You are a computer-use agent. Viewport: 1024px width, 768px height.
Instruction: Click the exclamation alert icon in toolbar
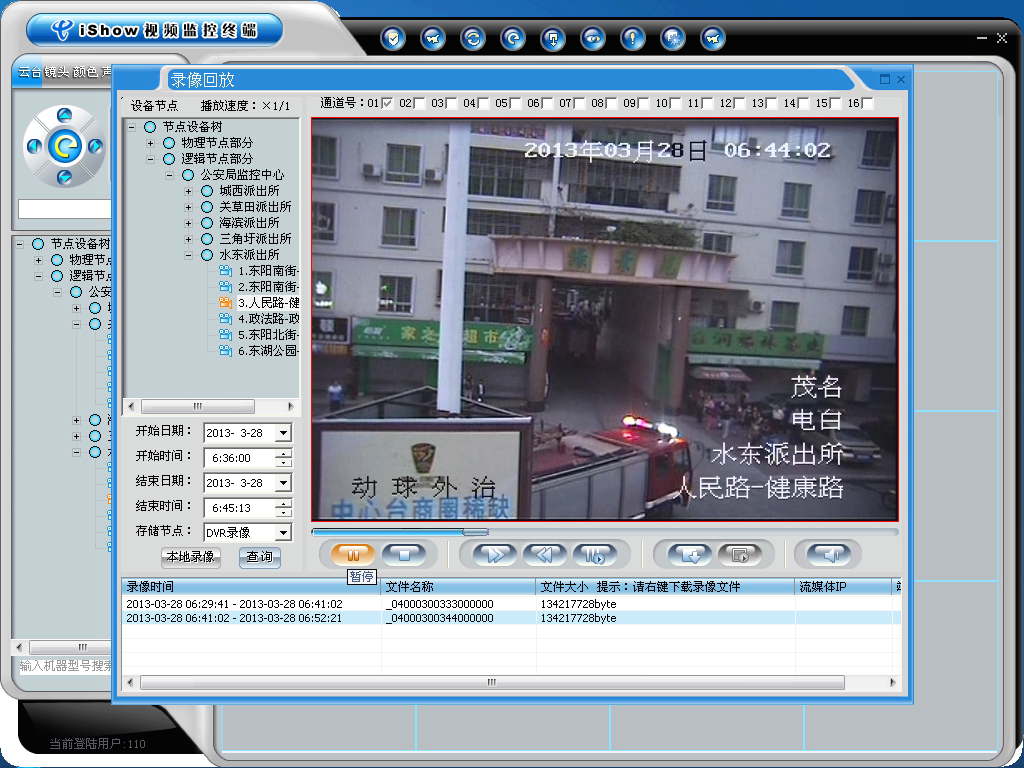click(632, 38)
